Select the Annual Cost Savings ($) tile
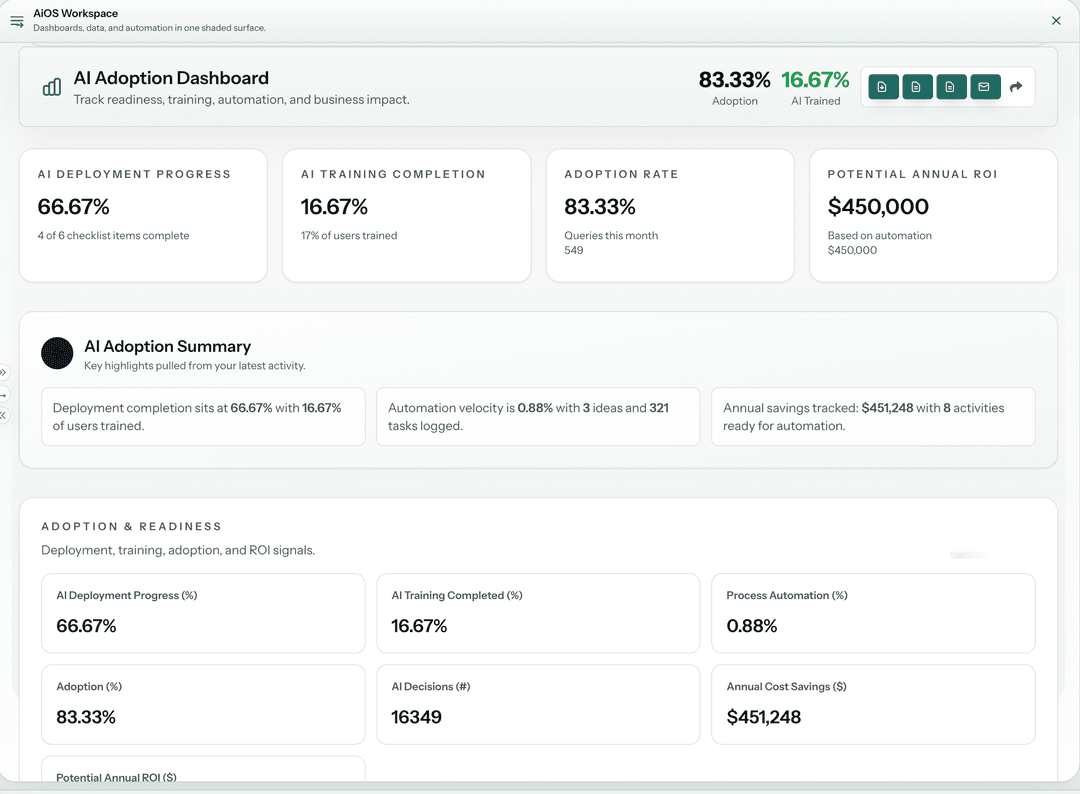This screenshot has width=1080, height=794. coord(873,704)
